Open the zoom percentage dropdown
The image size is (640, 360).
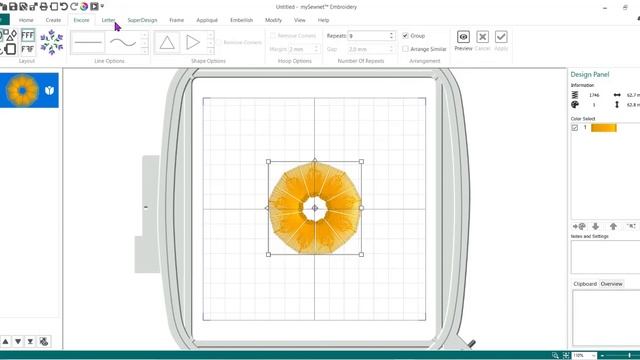pos(594,356)
